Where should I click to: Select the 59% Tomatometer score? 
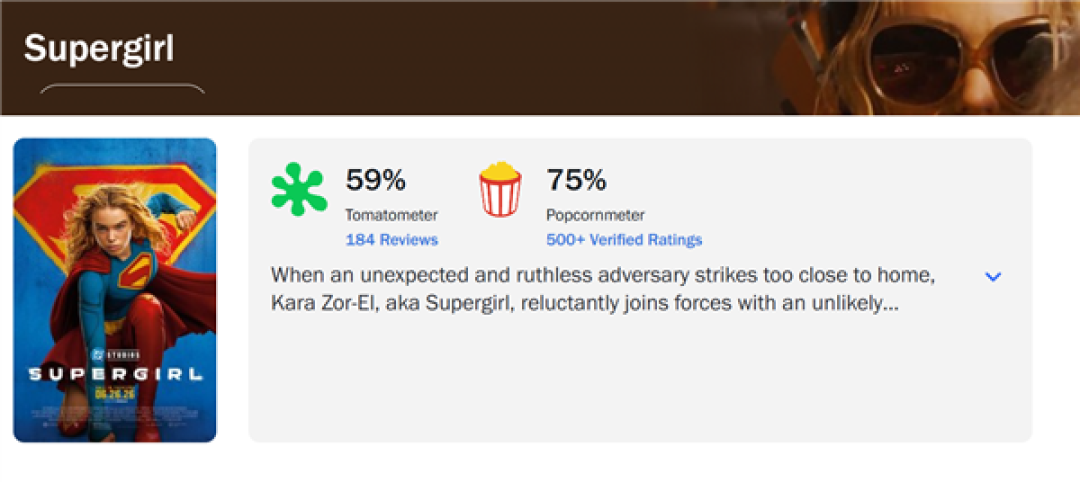[375, 180]
